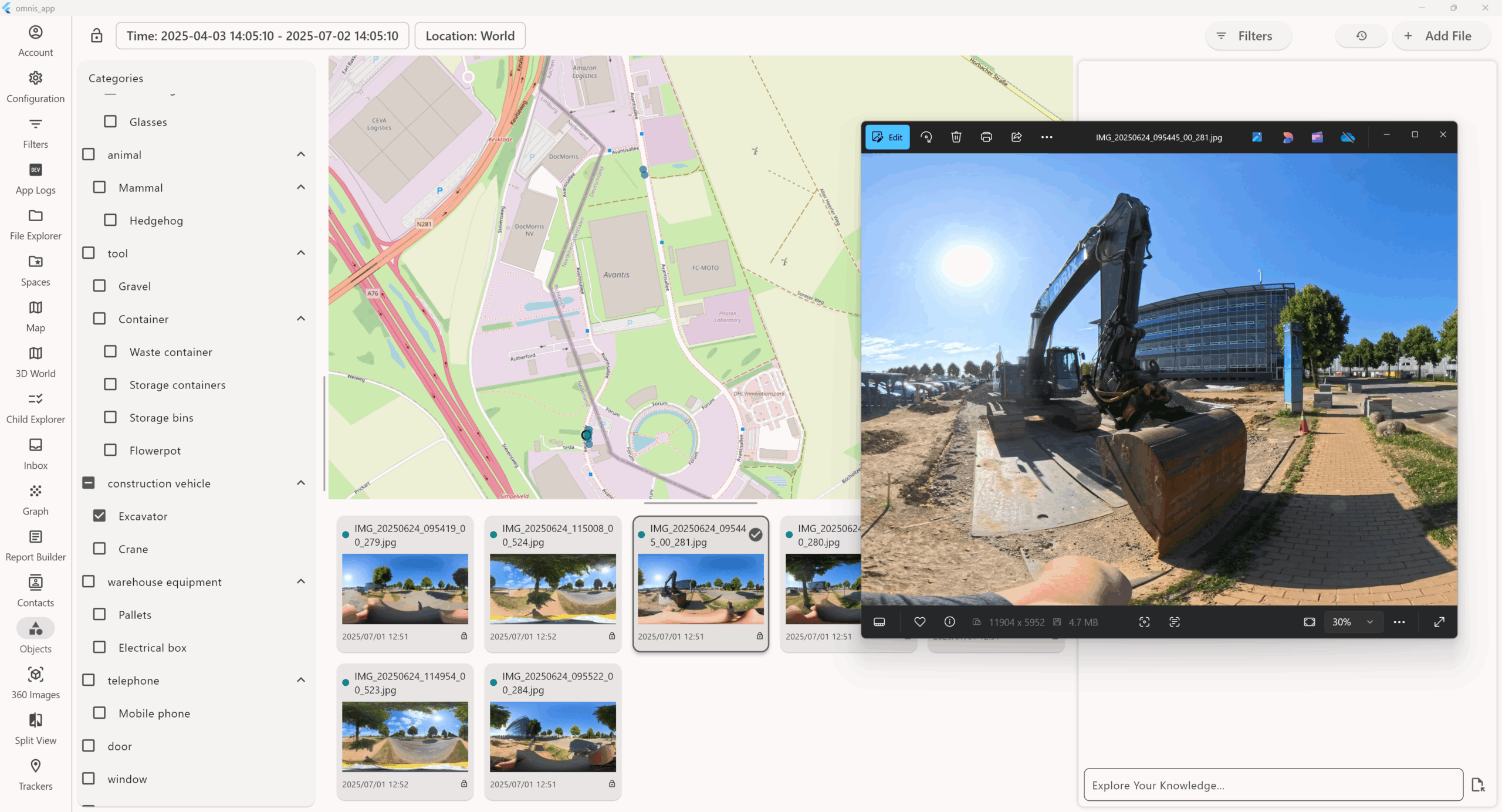
Task: Check the Crane checkbox
Action: coord(100,549)
